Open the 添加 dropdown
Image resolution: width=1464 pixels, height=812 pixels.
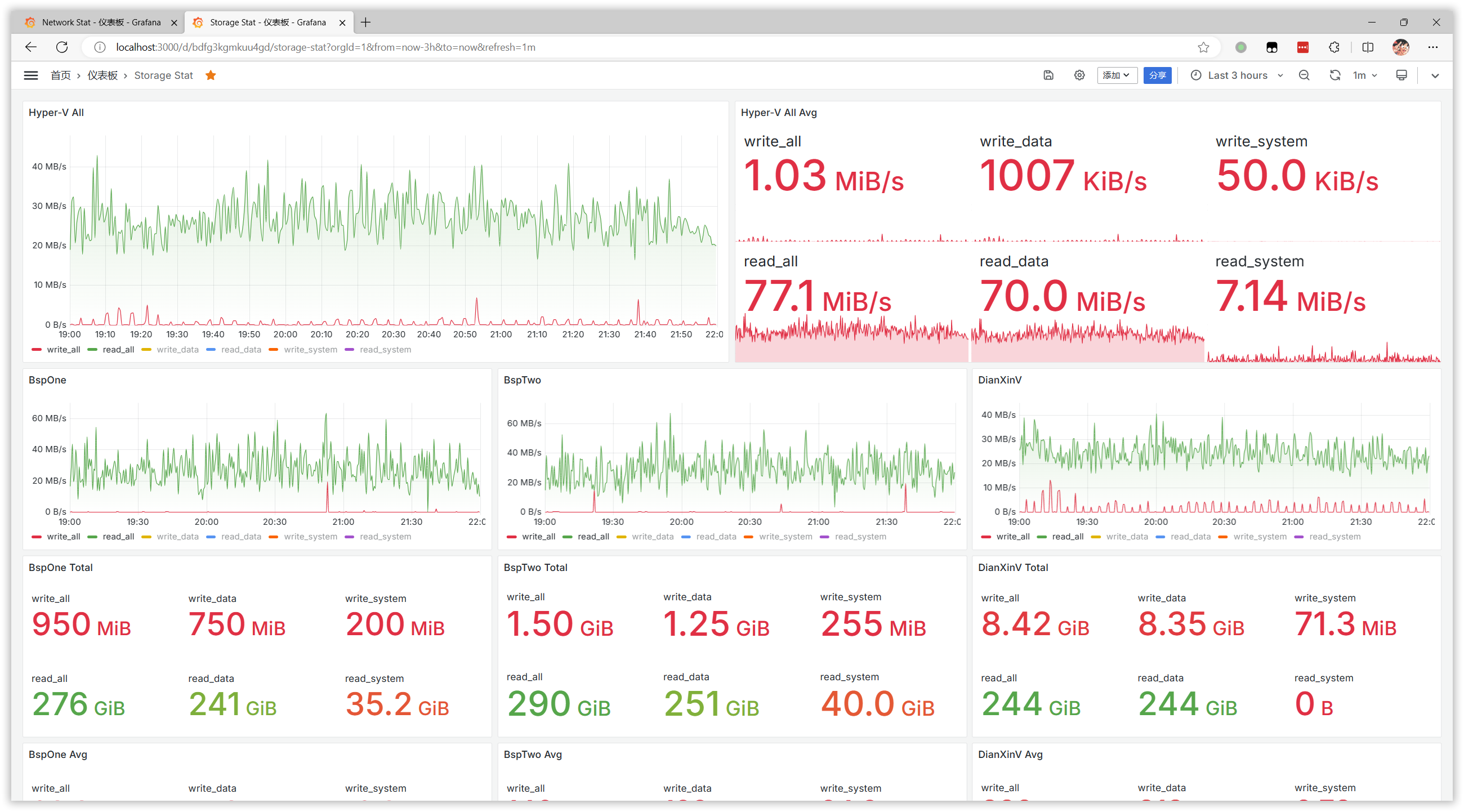coord(1117,75)
